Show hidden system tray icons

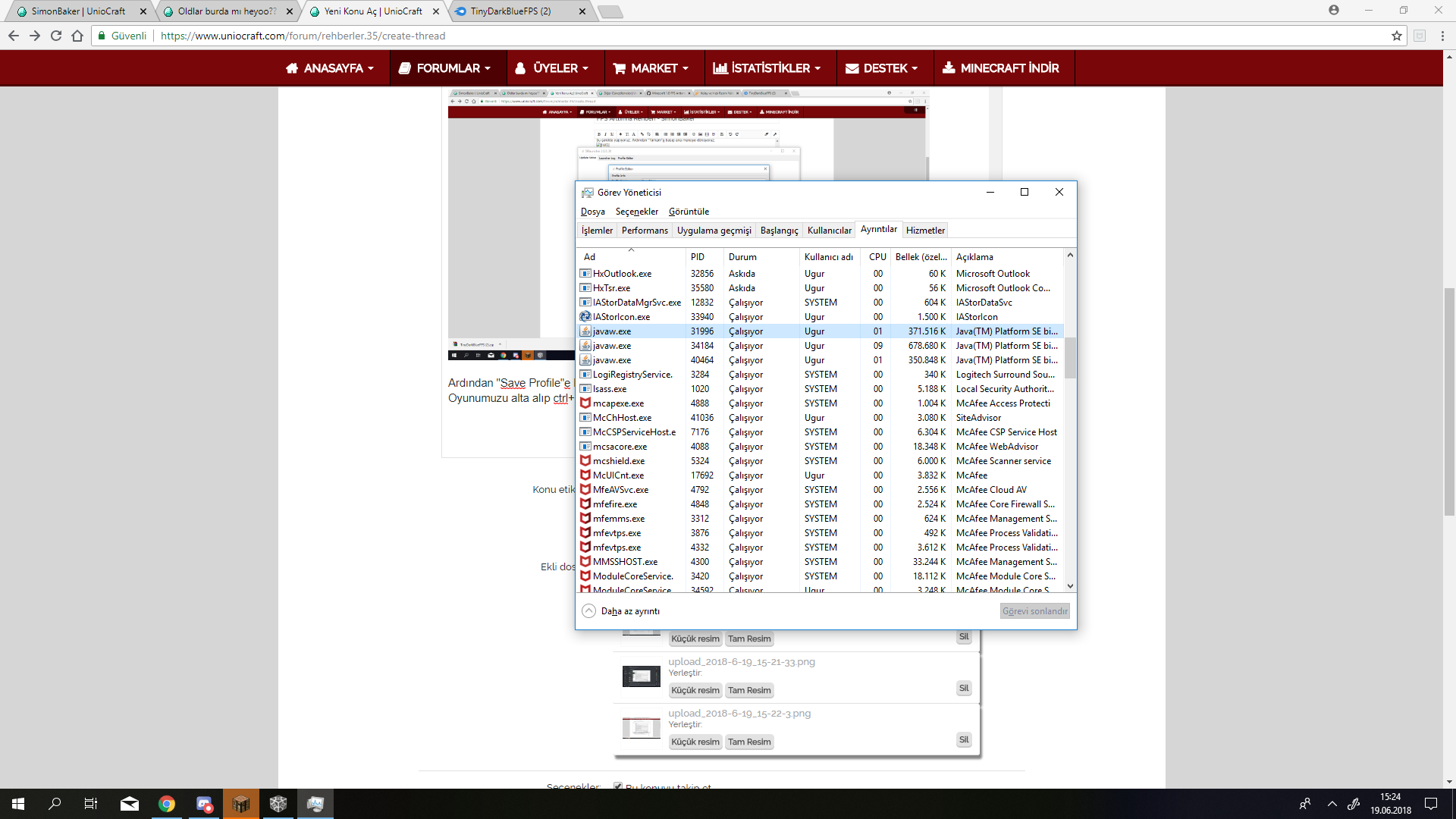(x=1332, y=804)
